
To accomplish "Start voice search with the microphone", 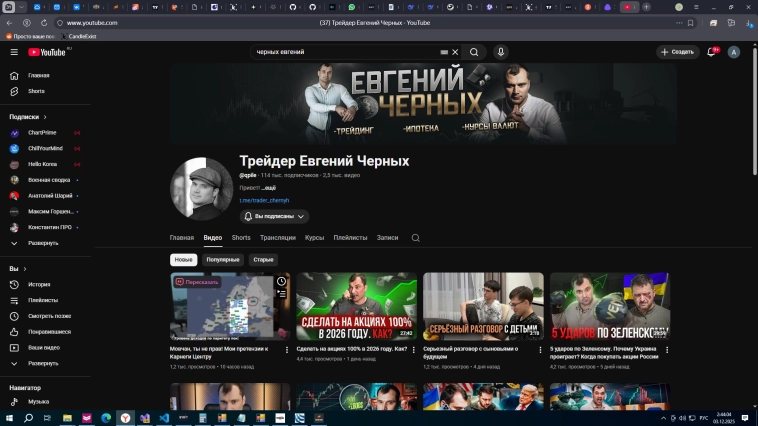I will [x=501, y=52].
